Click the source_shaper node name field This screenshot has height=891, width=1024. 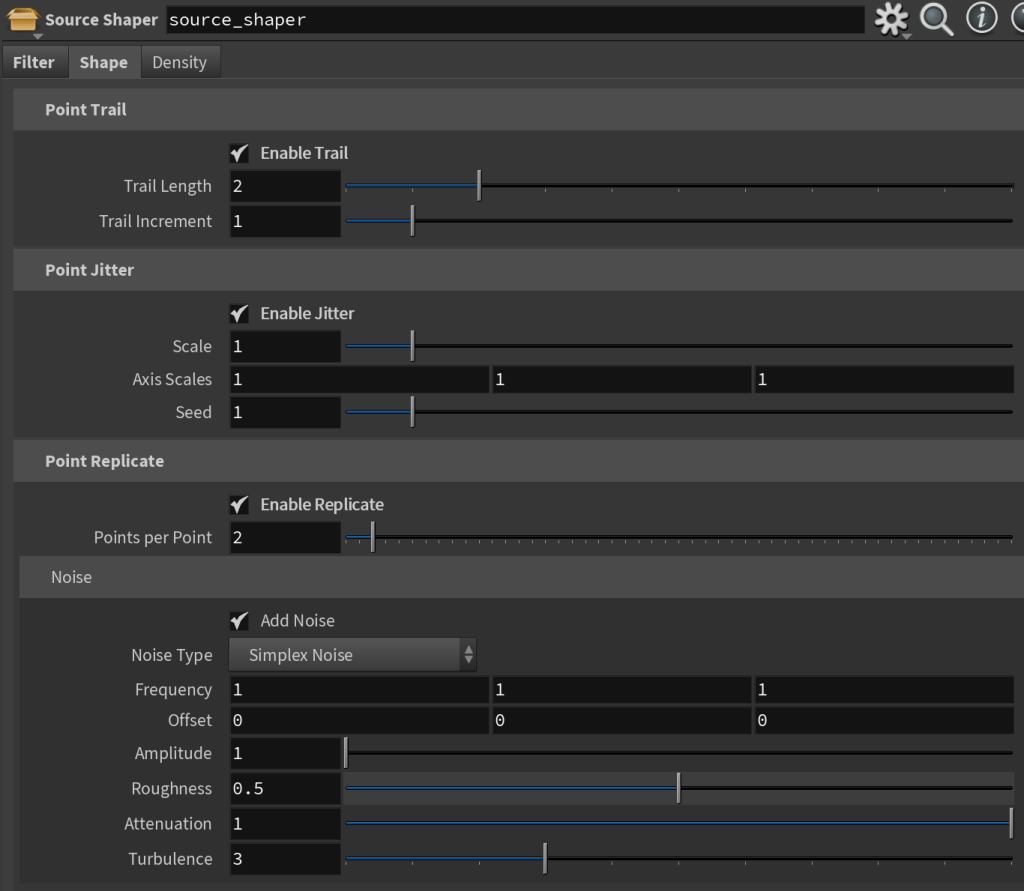coord(514,20)
